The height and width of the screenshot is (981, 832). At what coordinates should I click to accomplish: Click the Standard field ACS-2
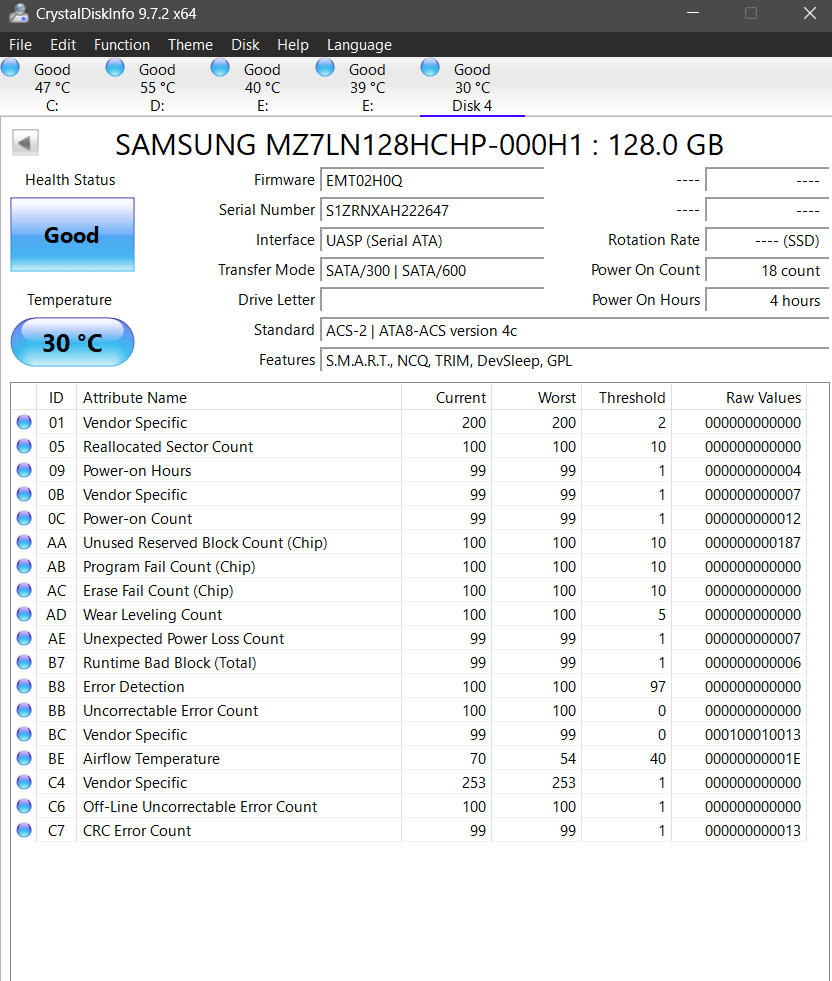pos(574,331)
